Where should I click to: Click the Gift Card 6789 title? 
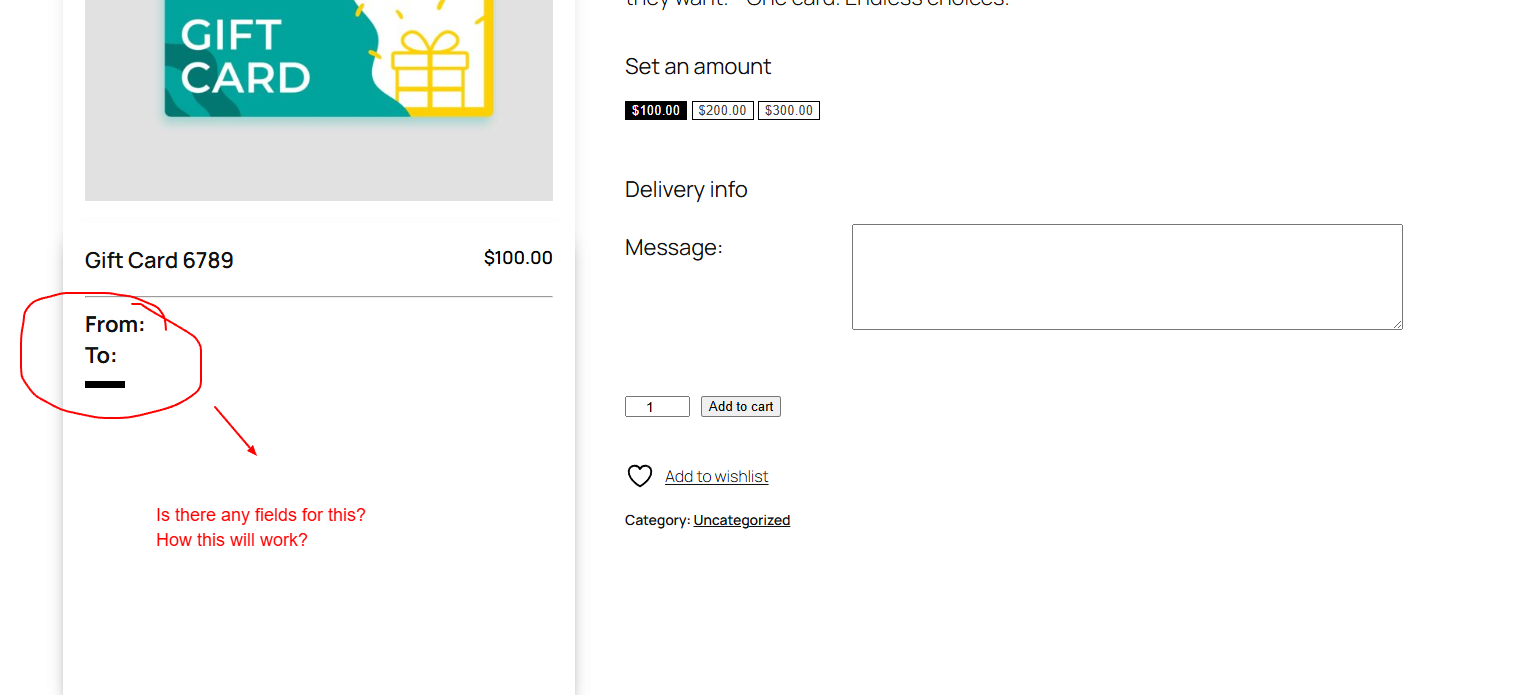click(159, 261)
